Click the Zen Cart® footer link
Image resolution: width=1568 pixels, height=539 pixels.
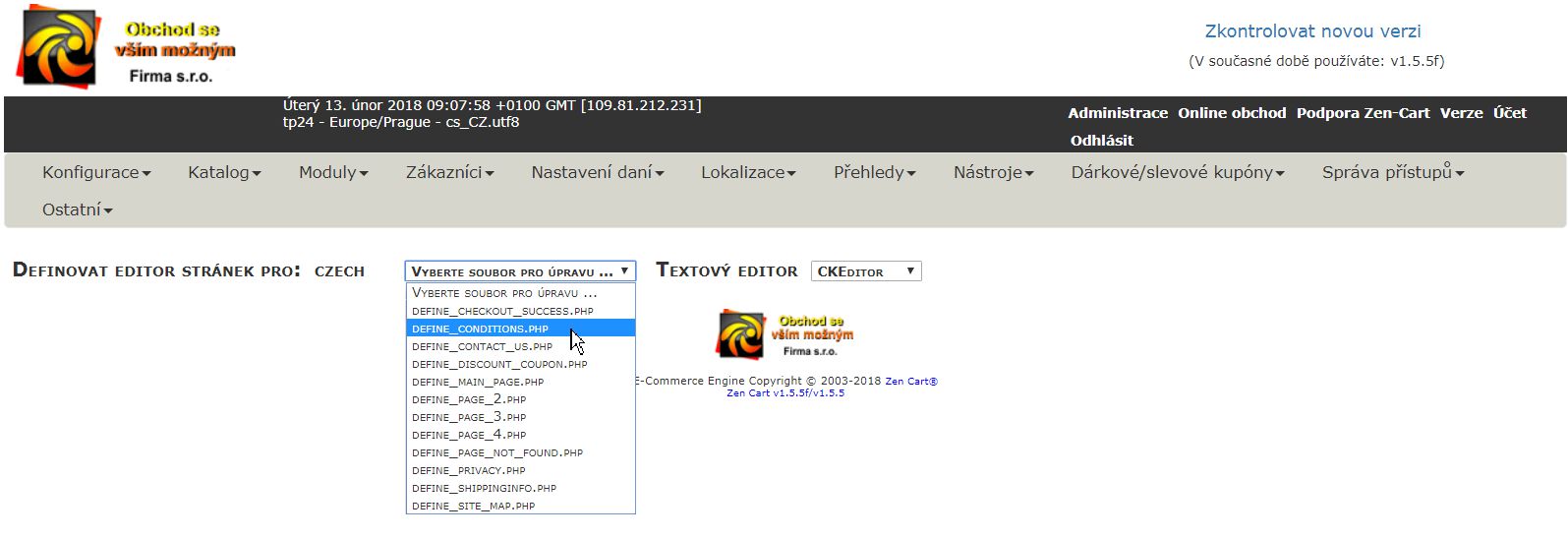pyautogui.click(x=911, y=382)
